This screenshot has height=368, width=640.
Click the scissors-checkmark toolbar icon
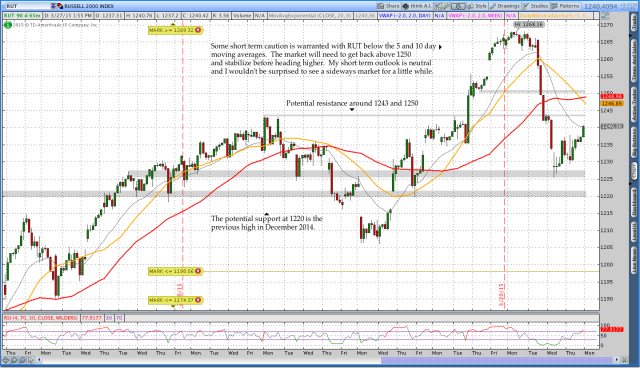pyautogui.click(x=438, y=6)
